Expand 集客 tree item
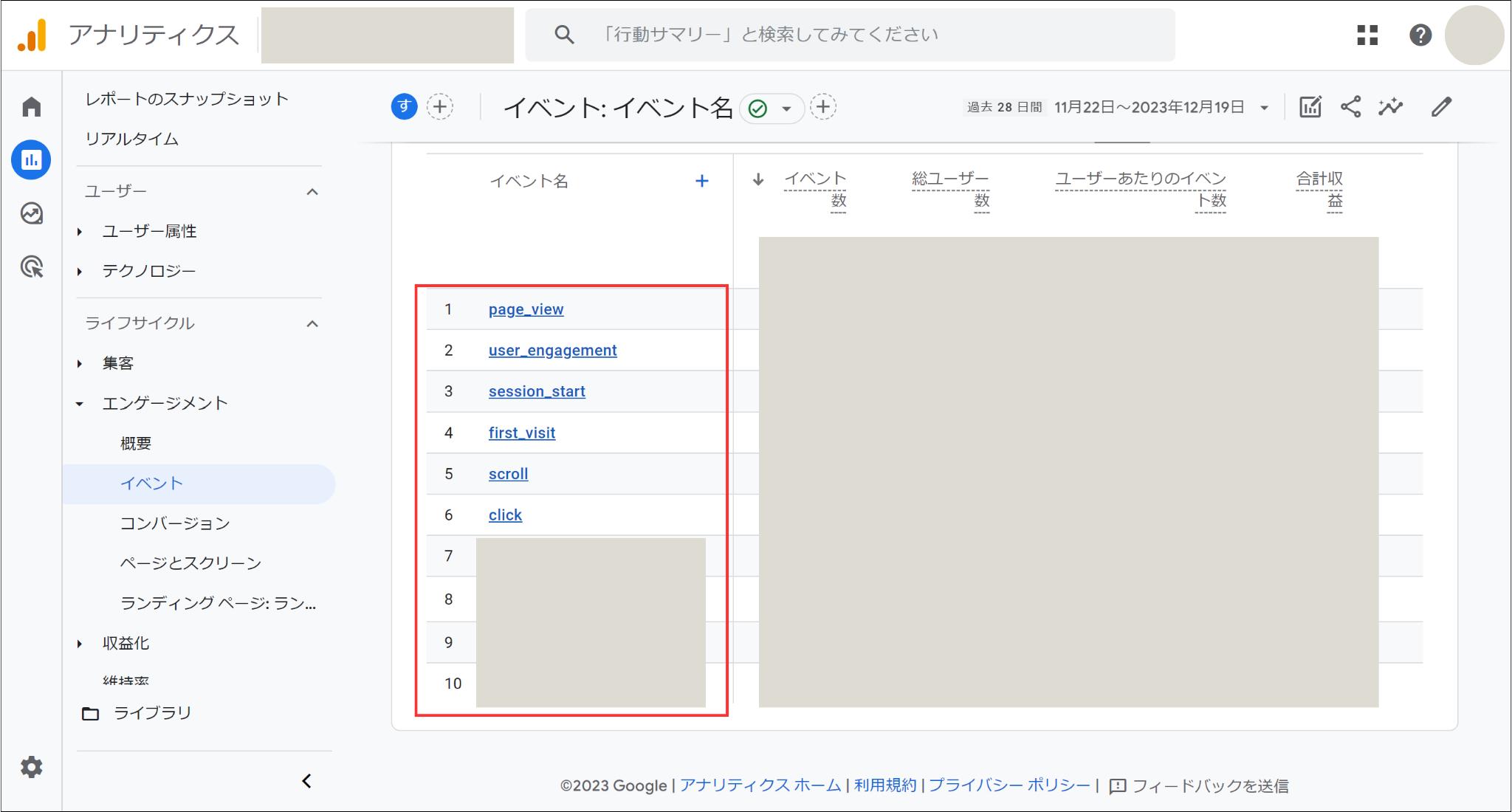 [x=80, y=363]
